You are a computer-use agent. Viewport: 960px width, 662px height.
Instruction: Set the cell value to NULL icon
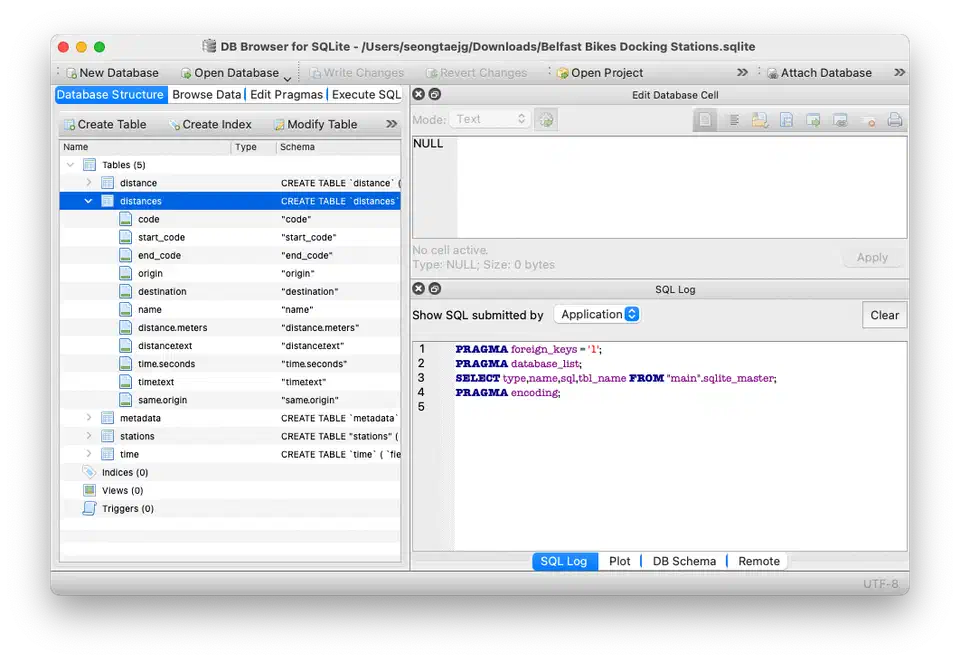[x=870, y=120]
